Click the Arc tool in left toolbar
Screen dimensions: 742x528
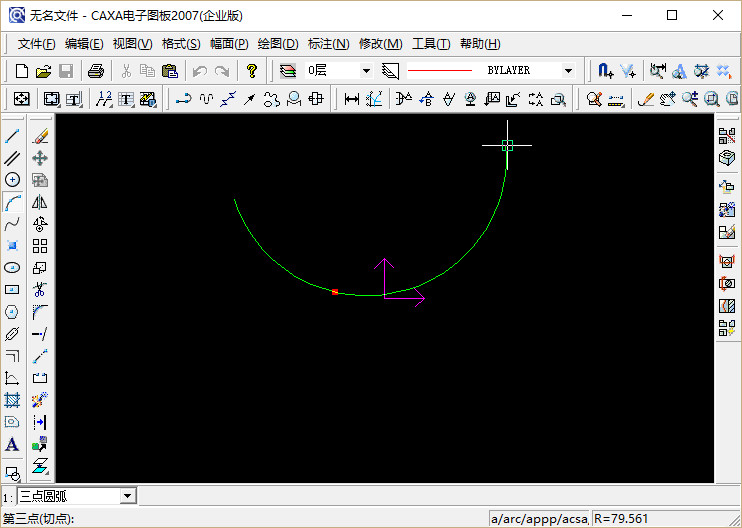click(13, 202)
